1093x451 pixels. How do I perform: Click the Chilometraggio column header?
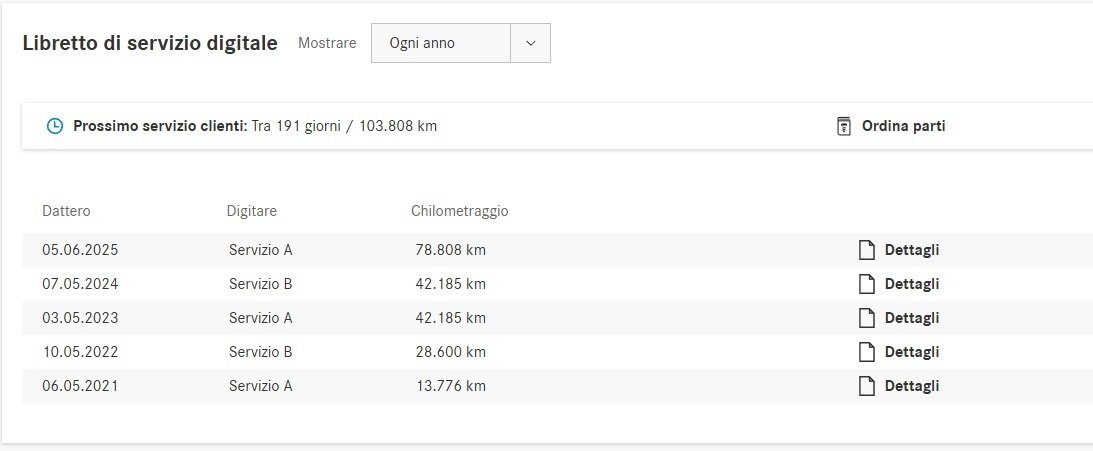point(459,211)
